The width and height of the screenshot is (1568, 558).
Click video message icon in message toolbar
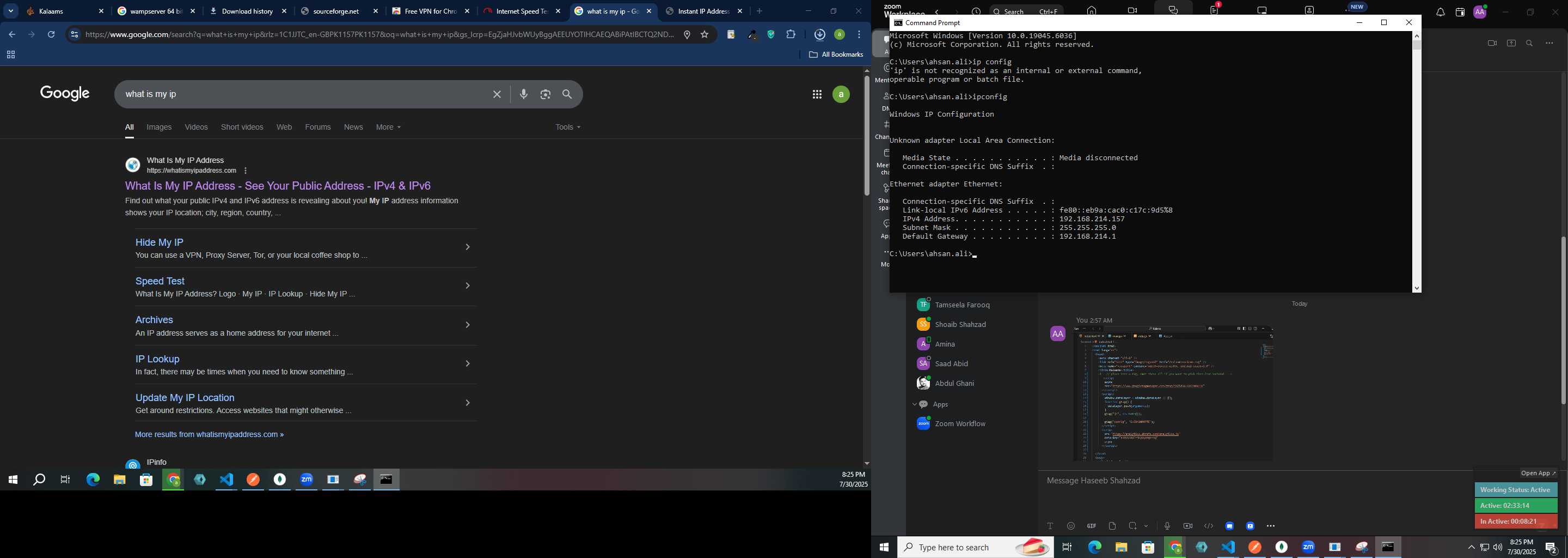pos(1187,526)
